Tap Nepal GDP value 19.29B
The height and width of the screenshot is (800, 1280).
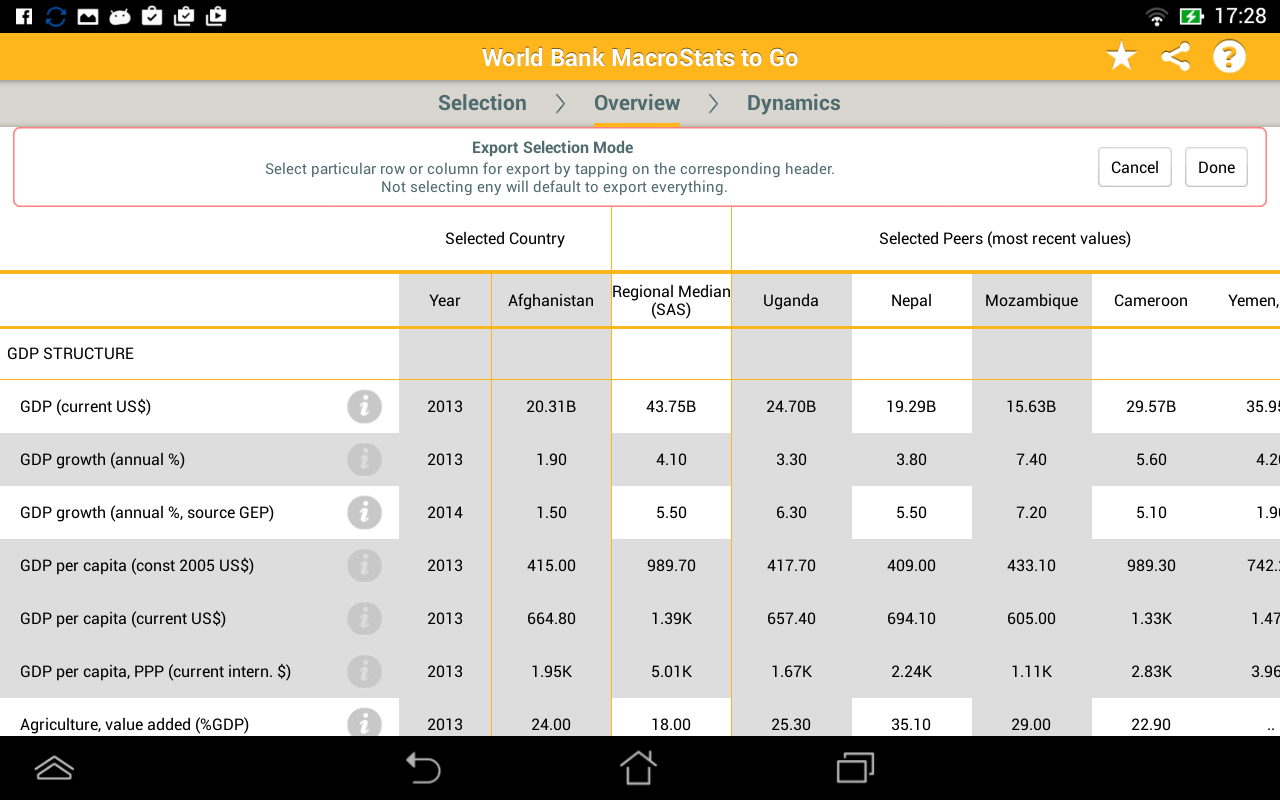click(911, 406)
